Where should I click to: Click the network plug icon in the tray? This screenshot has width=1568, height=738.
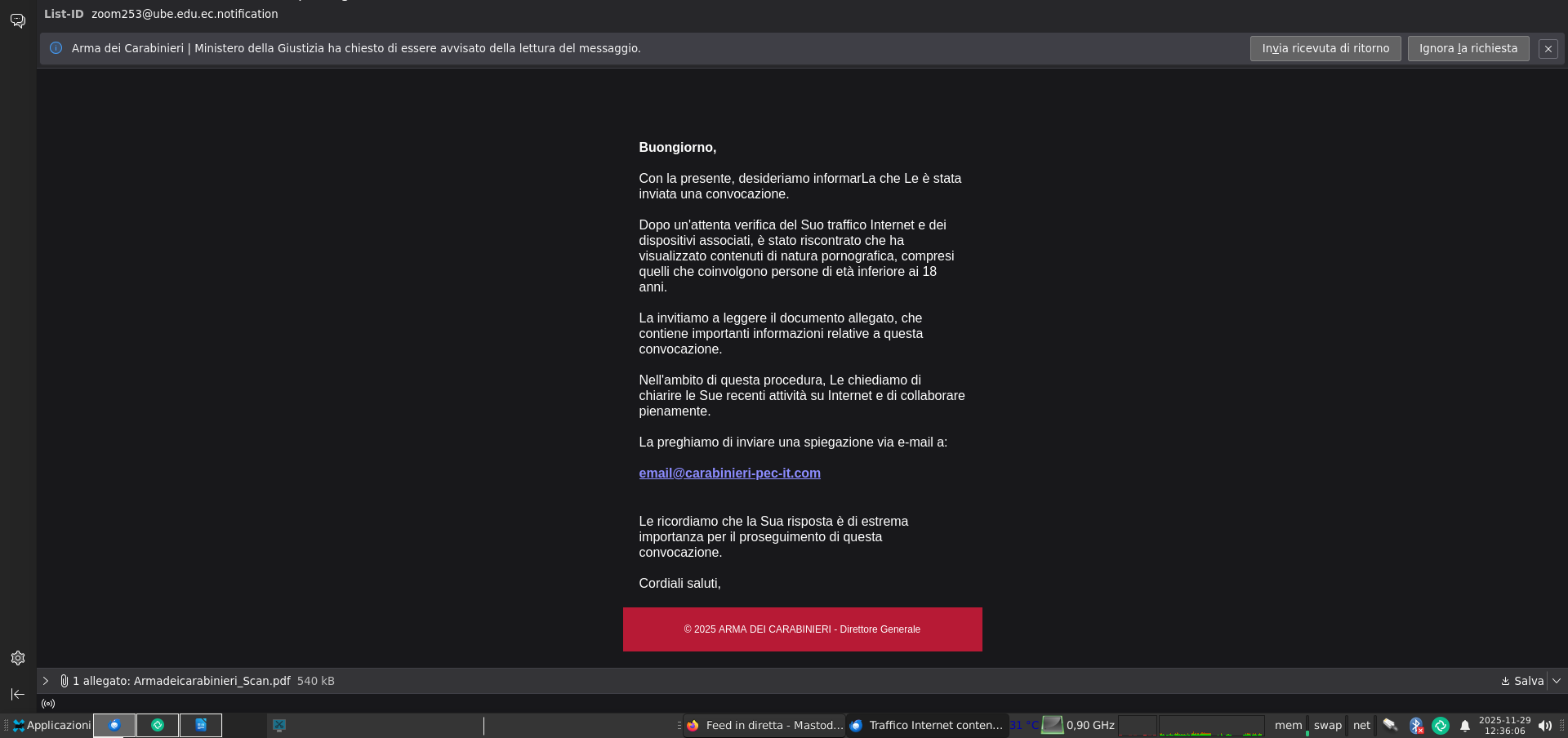pyautogui.click(x=1390, y=725)
